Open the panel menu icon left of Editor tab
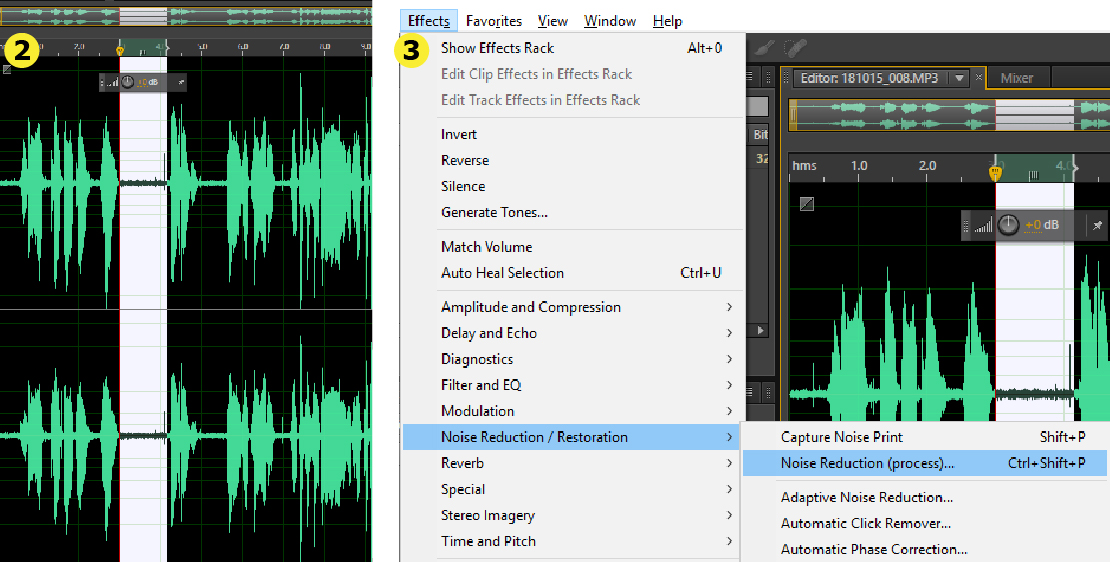The image size is (1110, 562). pos(785,78)
